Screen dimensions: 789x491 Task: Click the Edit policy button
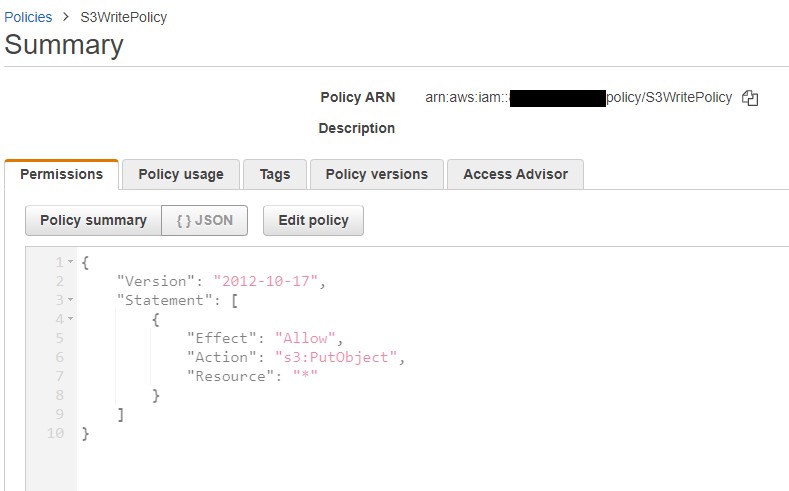[313, 220]
